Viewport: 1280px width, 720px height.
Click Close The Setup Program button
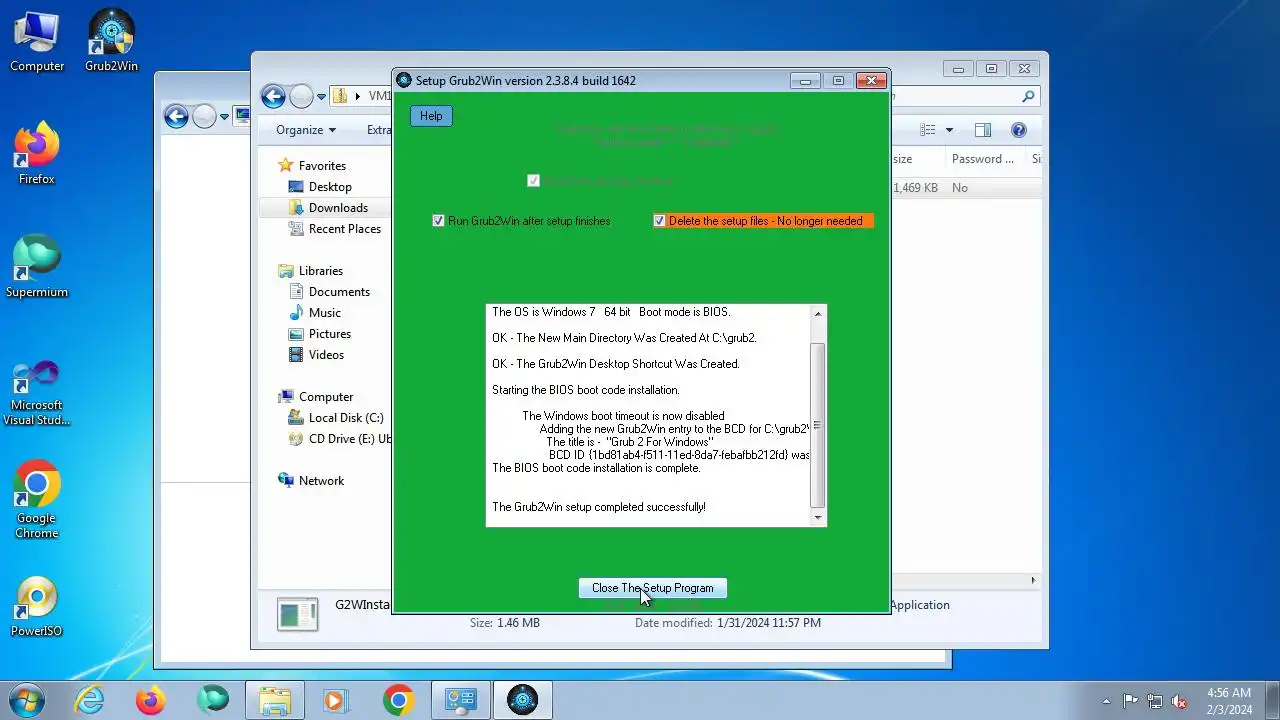pos(652,588)
